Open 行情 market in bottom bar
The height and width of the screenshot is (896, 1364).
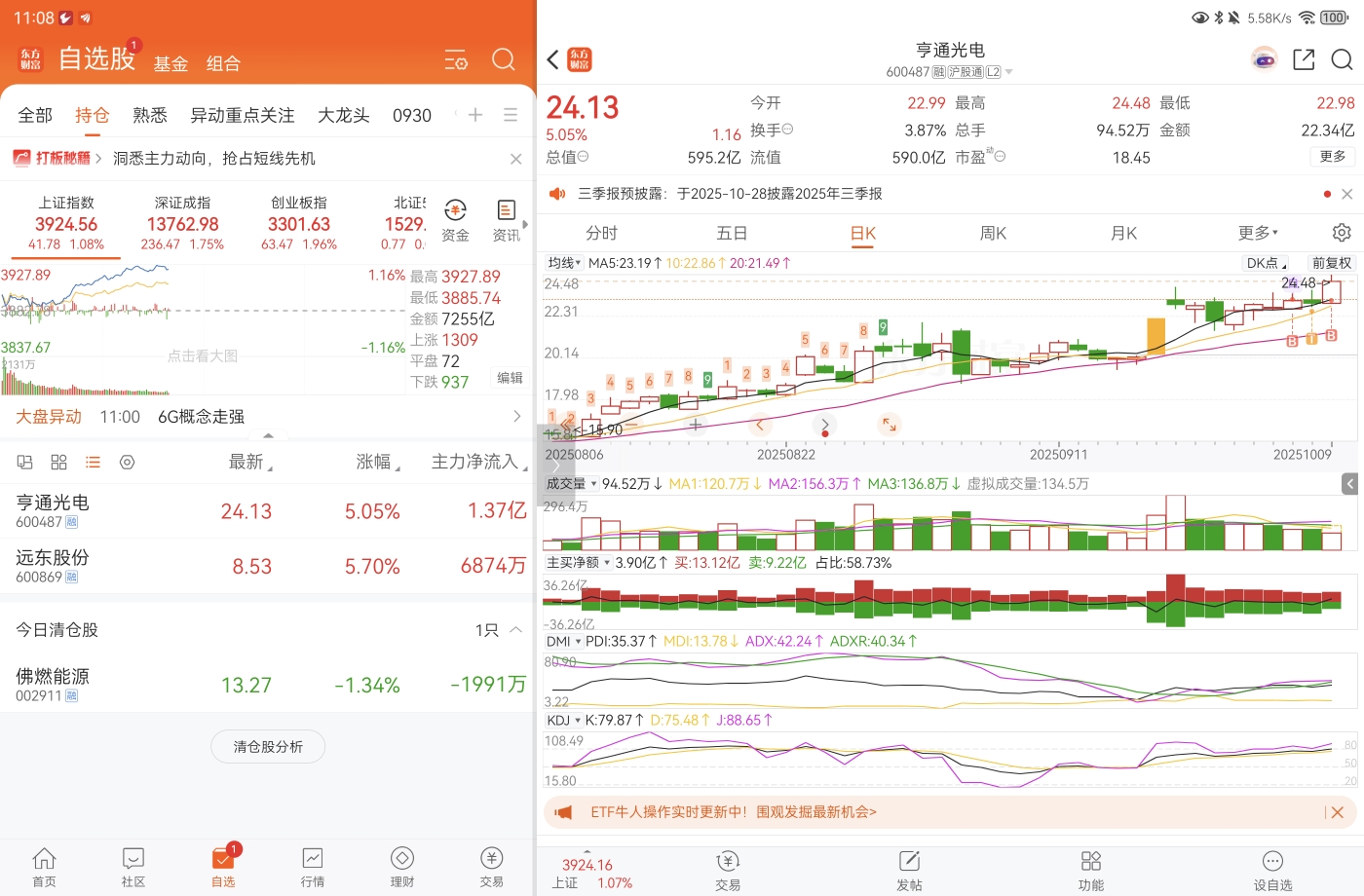(313, 867)
